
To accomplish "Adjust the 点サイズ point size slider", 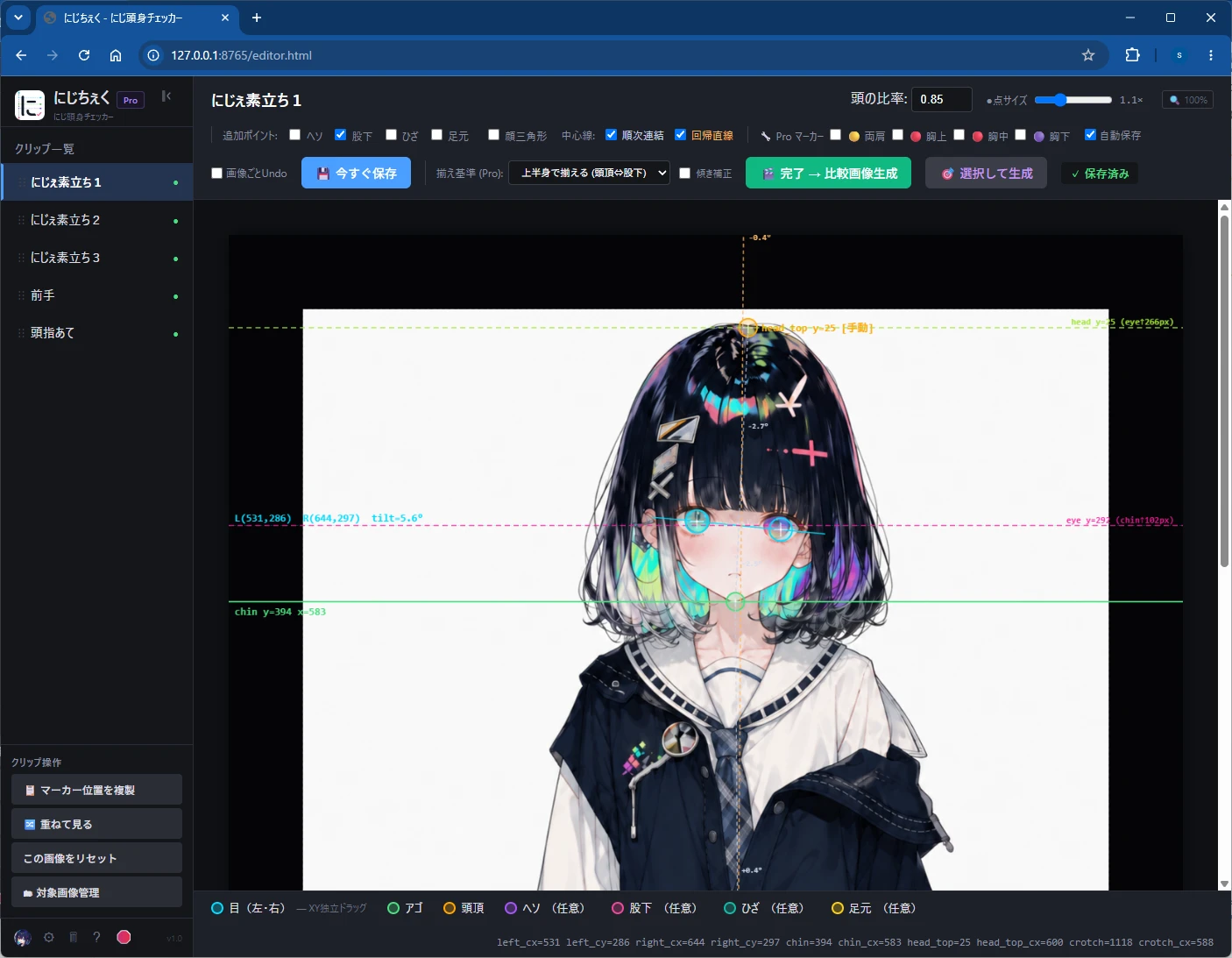I will [1073, 100].
